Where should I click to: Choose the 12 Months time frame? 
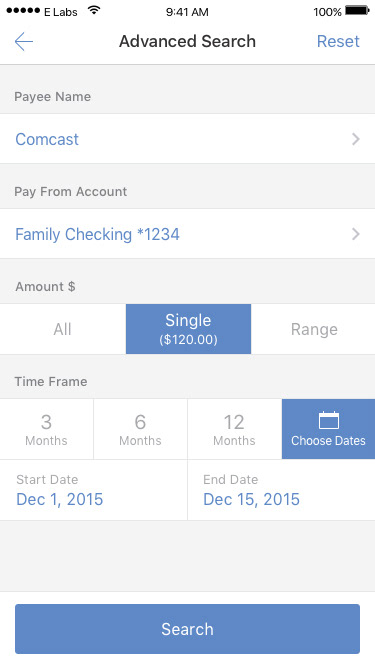234,429
